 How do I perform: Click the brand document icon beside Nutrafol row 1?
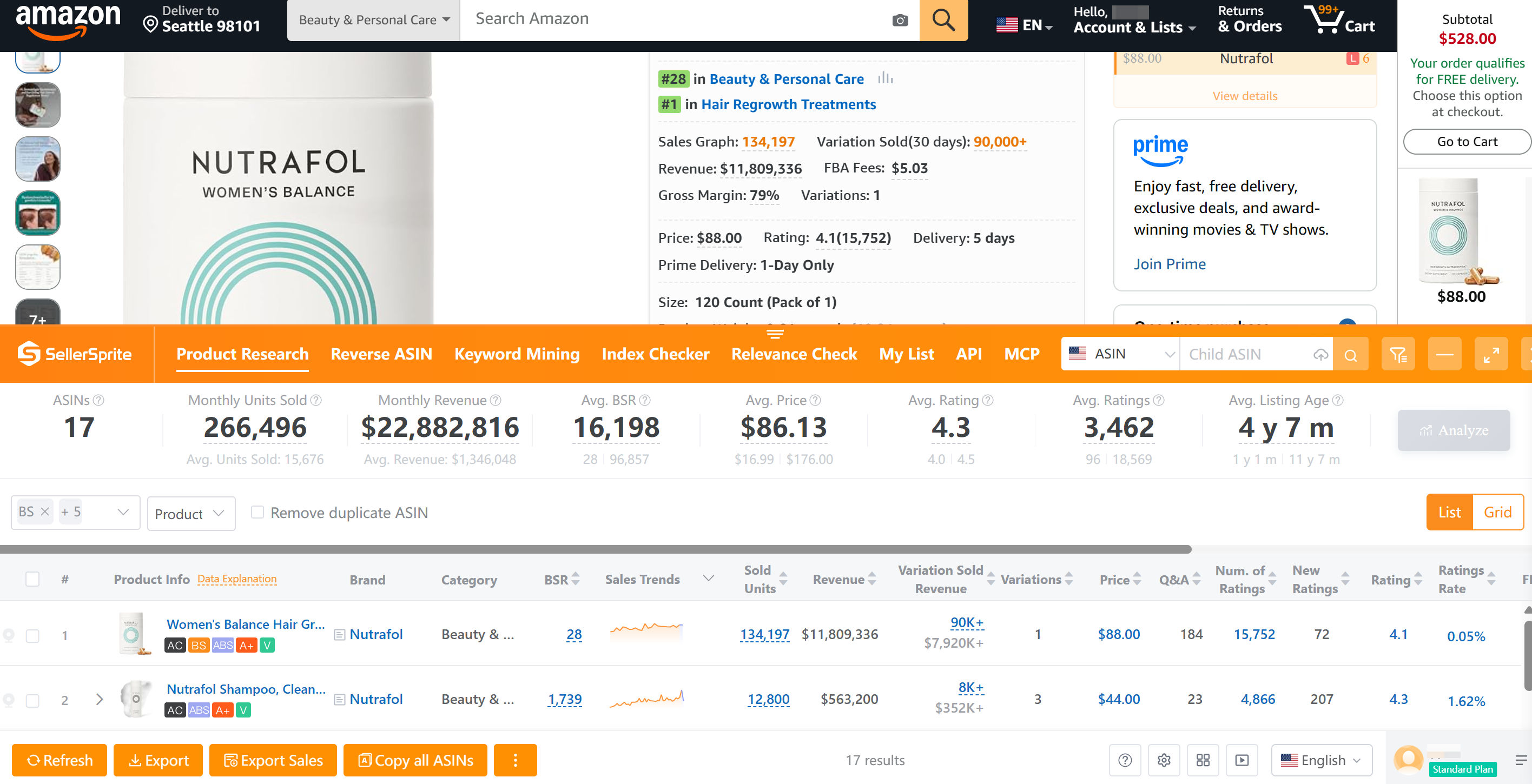[340, 635]
